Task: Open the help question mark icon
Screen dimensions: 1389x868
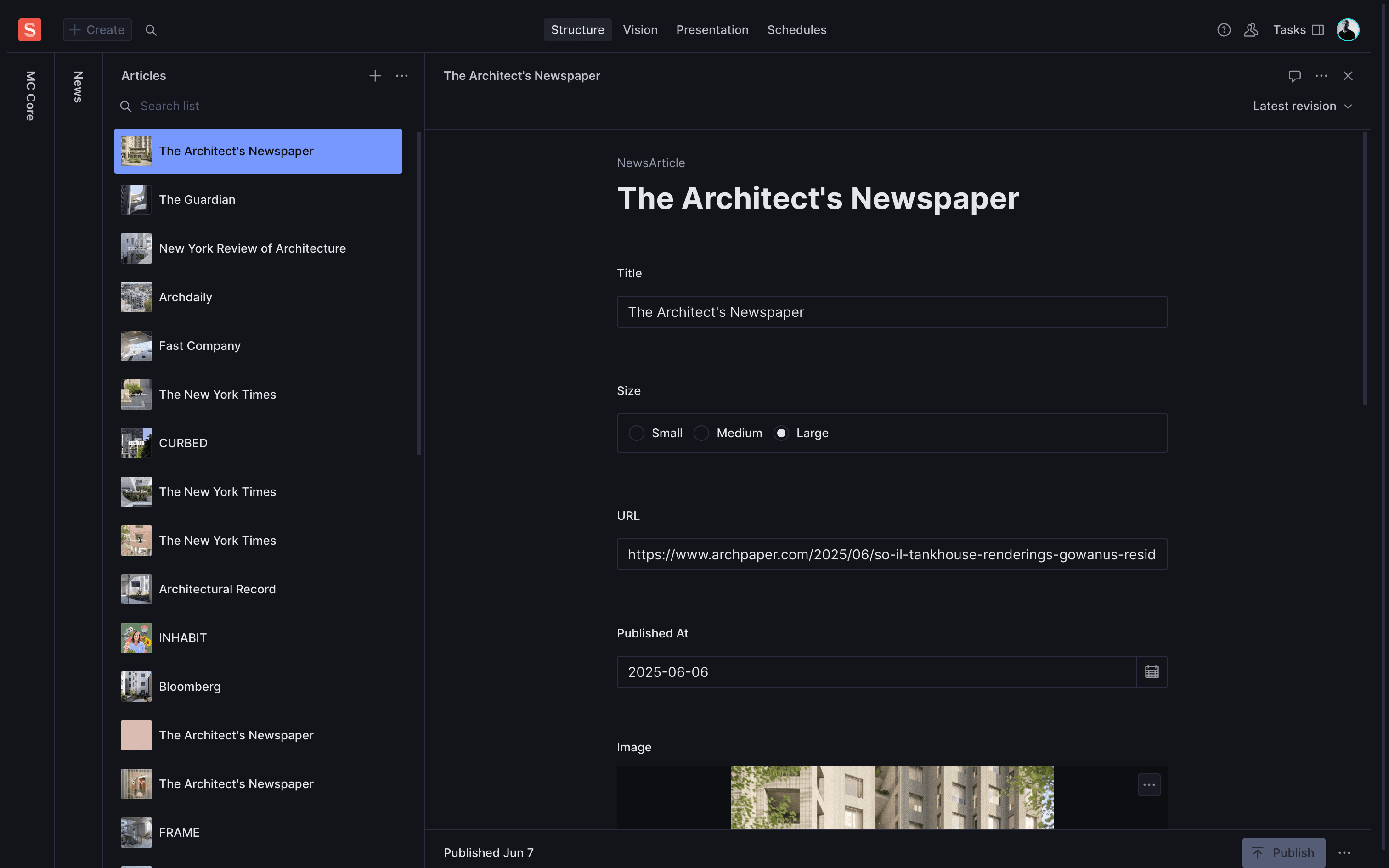Action: click(x=1224, y=30)
